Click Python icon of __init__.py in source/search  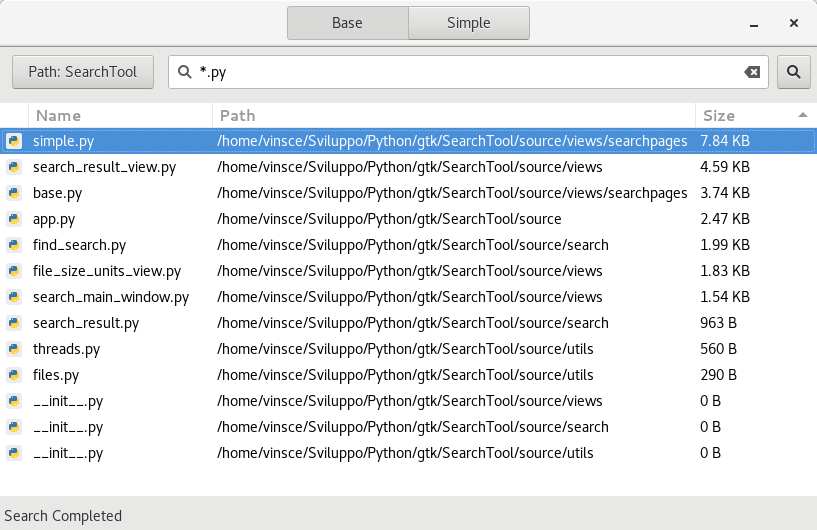tap(14, 427)
